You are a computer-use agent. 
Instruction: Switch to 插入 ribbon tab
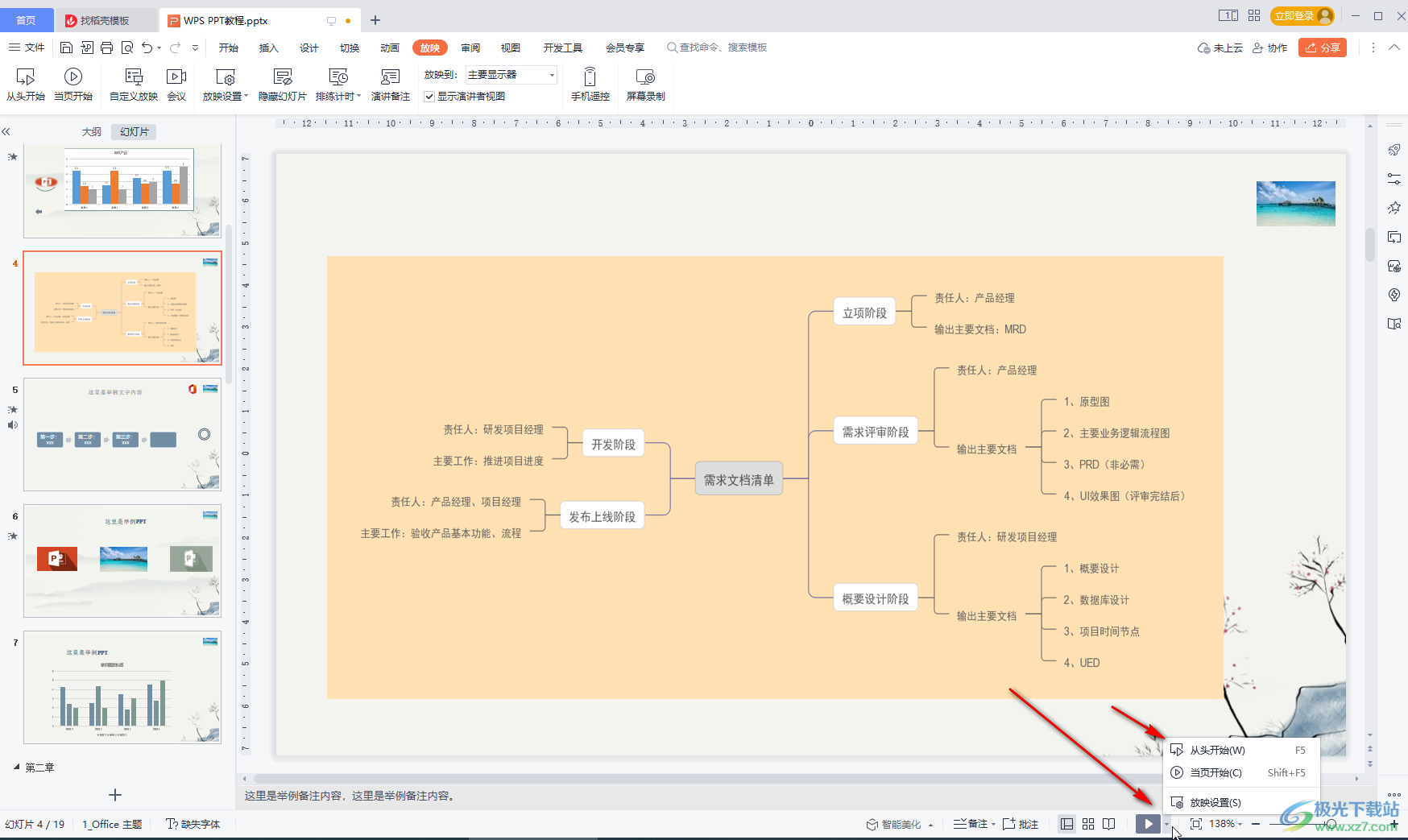268,48
